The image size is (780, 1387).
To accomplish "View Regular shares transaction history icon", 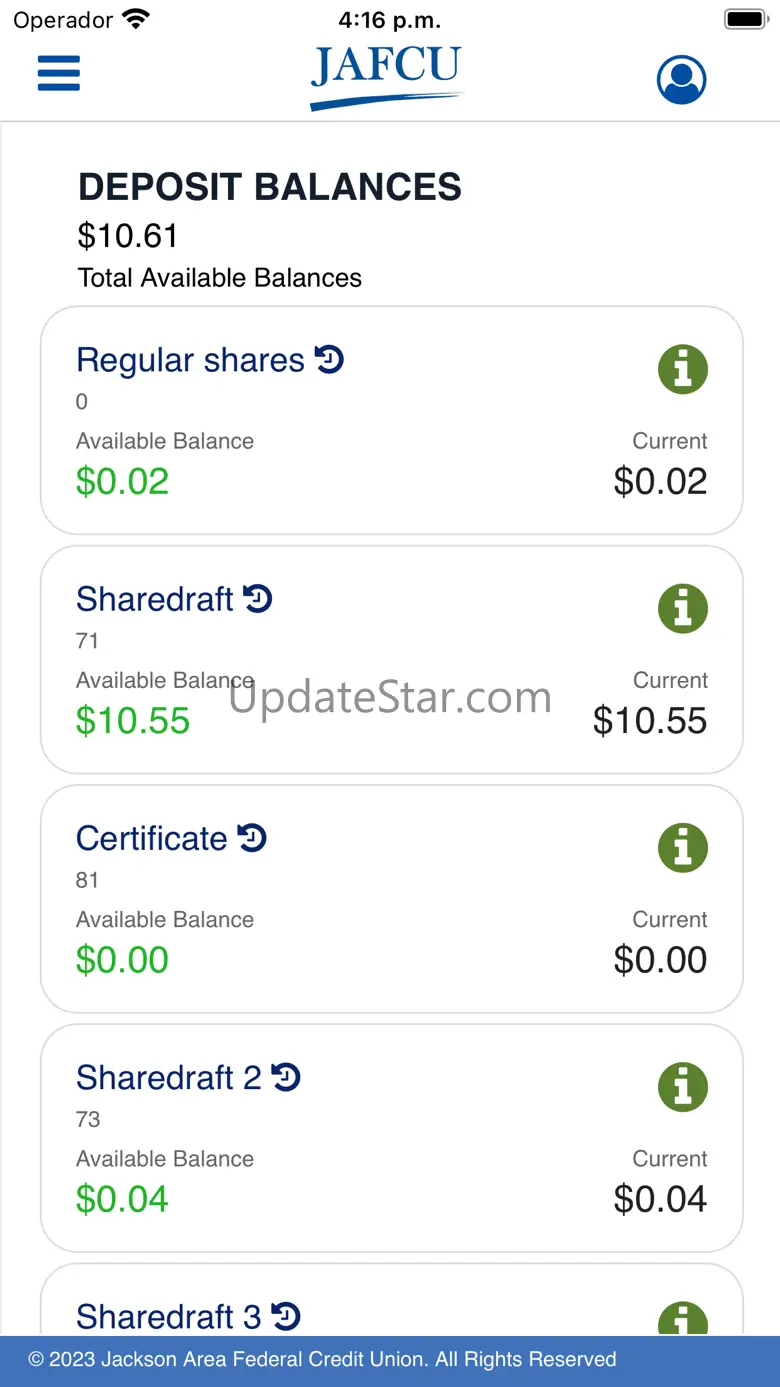I will pos(329,359).
